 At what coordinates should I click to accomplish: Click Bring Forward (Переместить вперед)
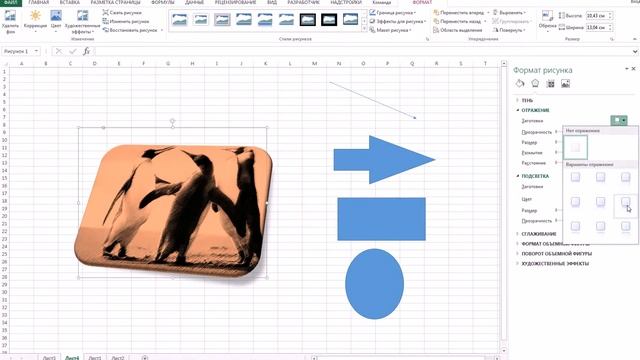tap(459, 13)
